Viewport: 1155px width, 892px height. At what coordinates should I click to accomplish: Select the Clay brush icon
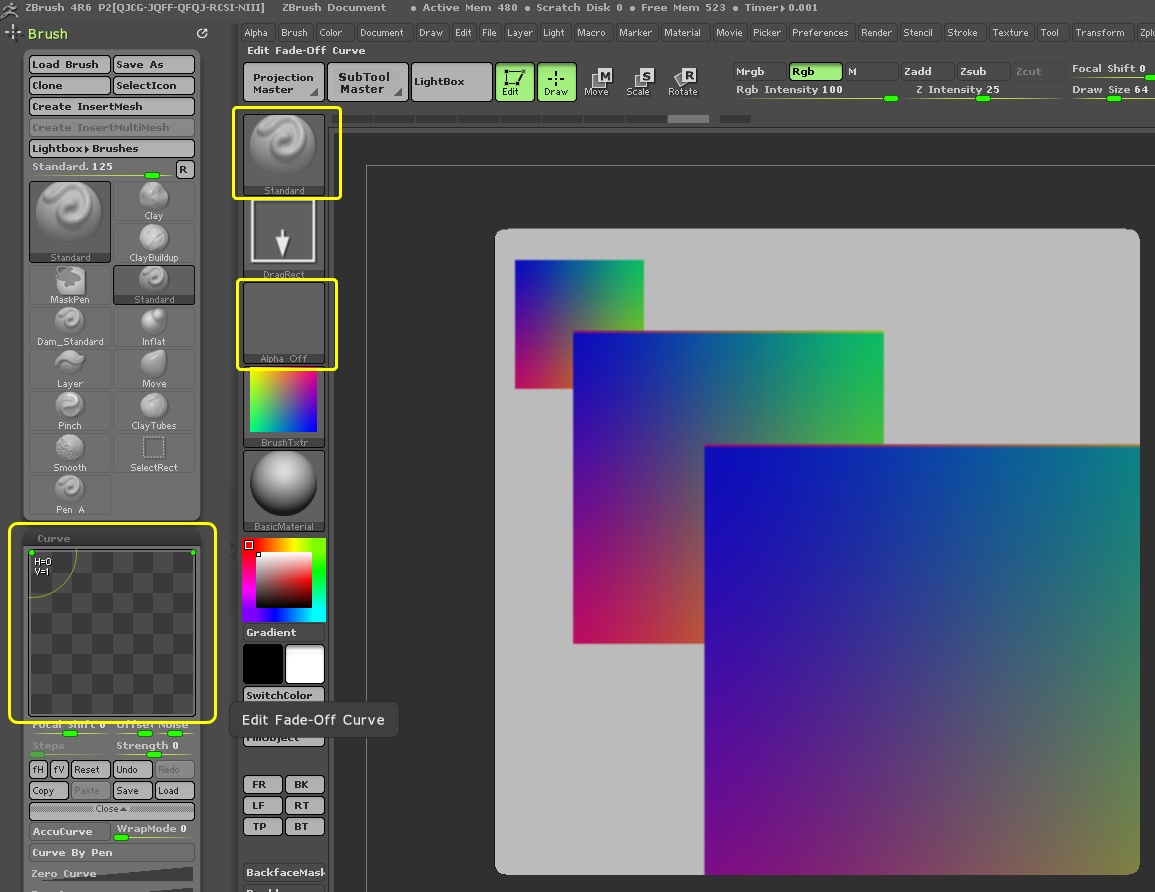(x=153, y=201)
